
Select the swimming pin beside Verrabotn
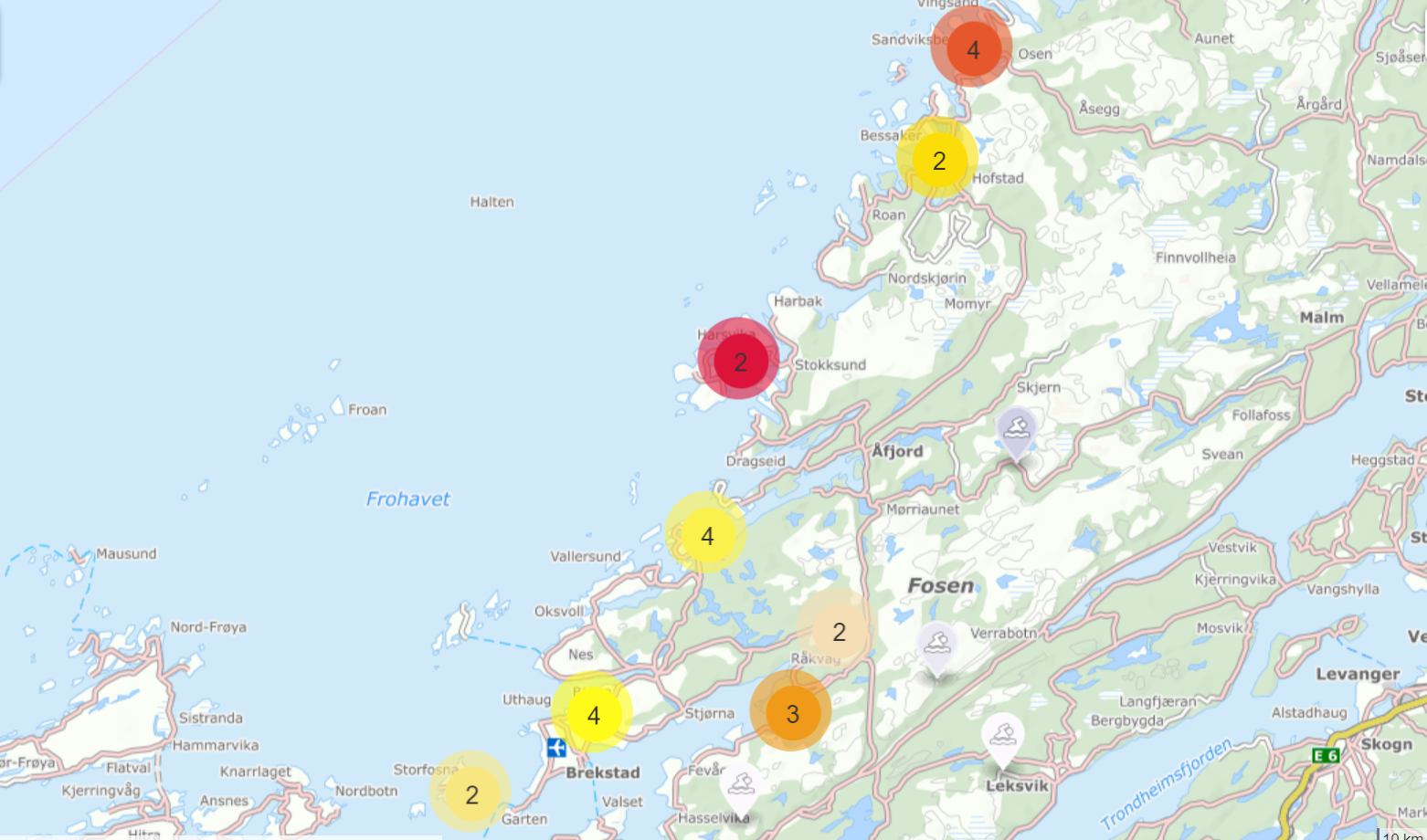tap(937, 645)
